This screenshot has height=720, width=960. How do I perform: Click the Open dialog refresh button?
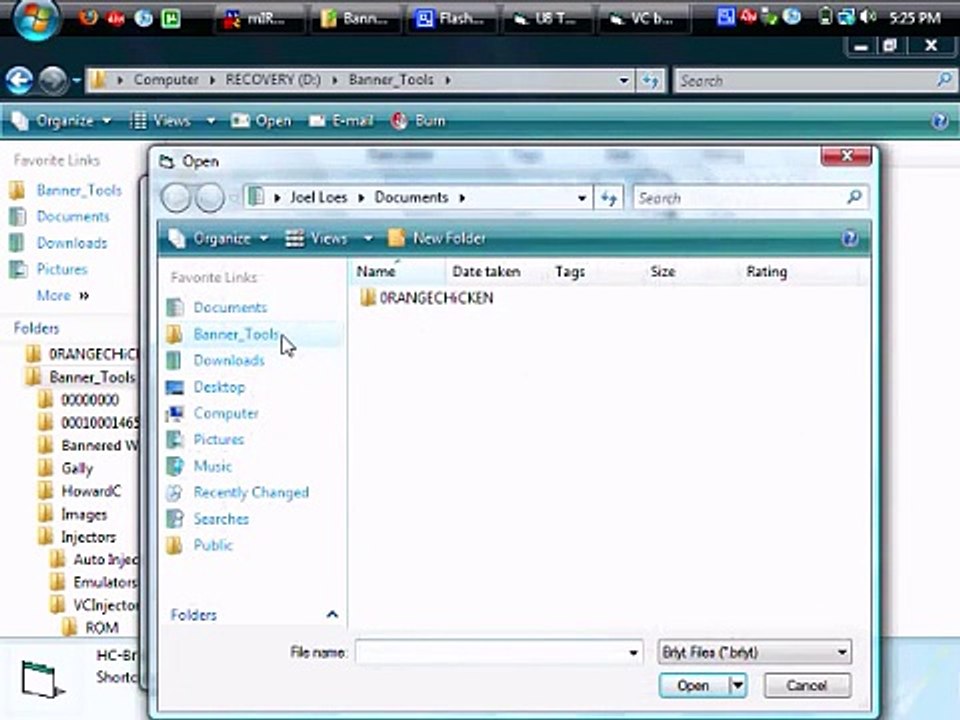[x=608, y=198]
